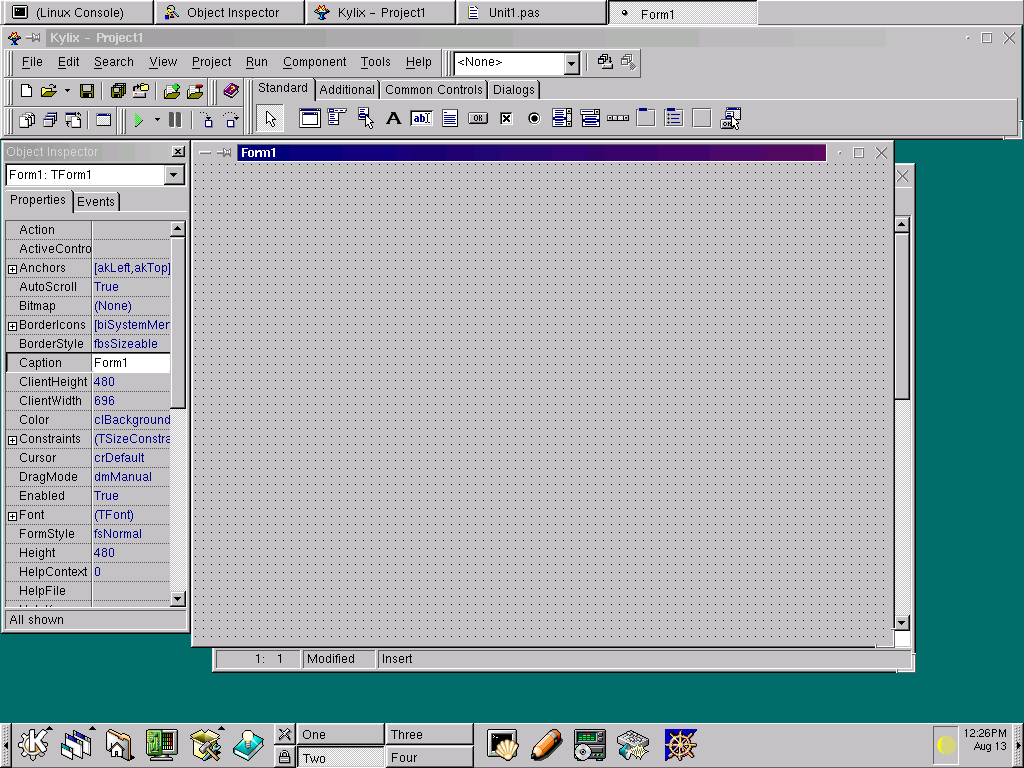Select the RadioButton component icon
1024x768 pixels.
(534, 119)
